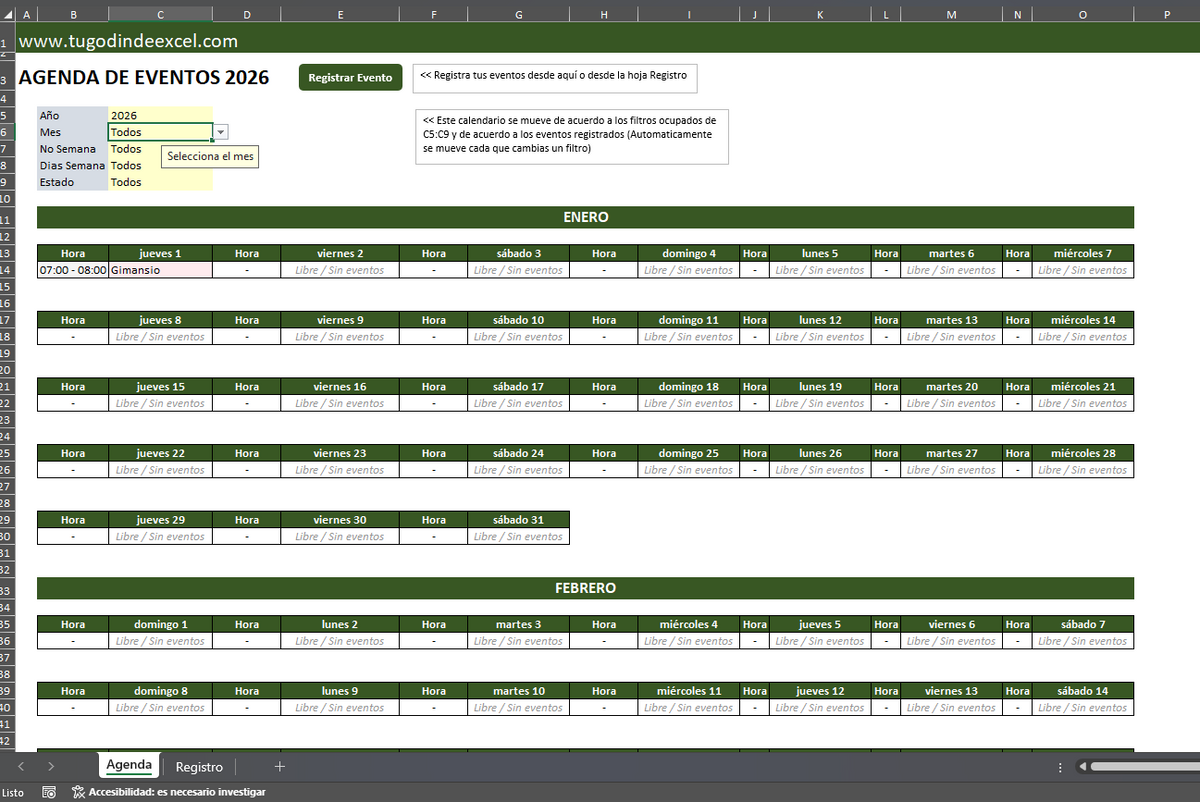The height and width of the screenshot is (802, 1200).
Task: Click the miércoles 28 day header
Action: 1082,453
